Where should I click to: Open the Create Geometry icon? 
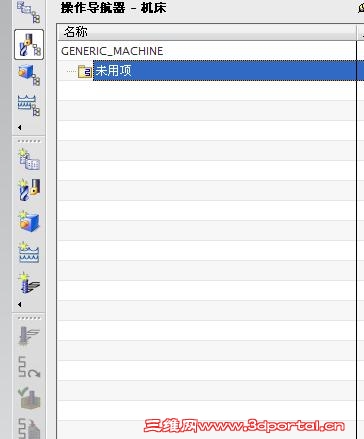point(29,221)
